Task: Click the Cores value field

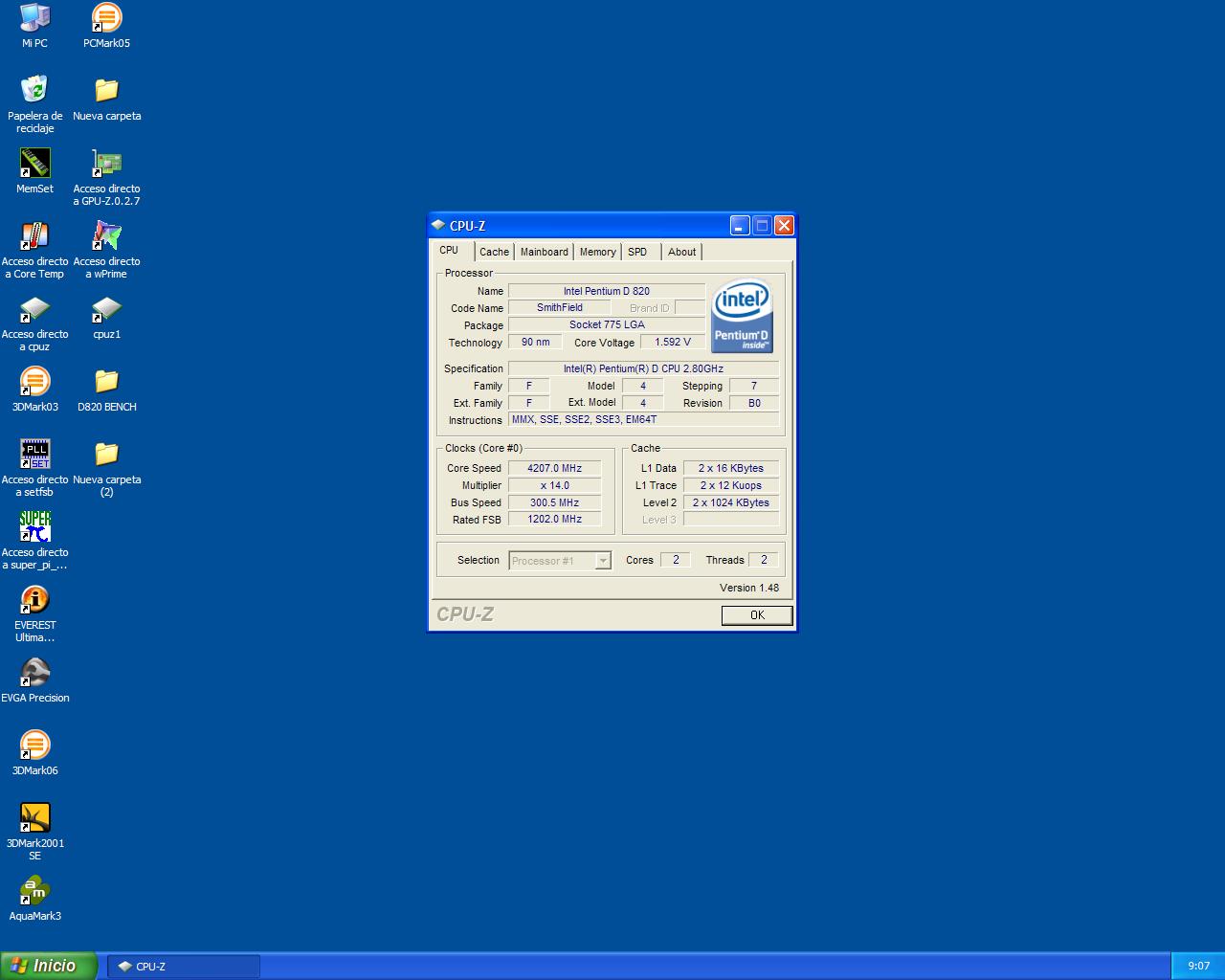Action: (x=676, y=560)
